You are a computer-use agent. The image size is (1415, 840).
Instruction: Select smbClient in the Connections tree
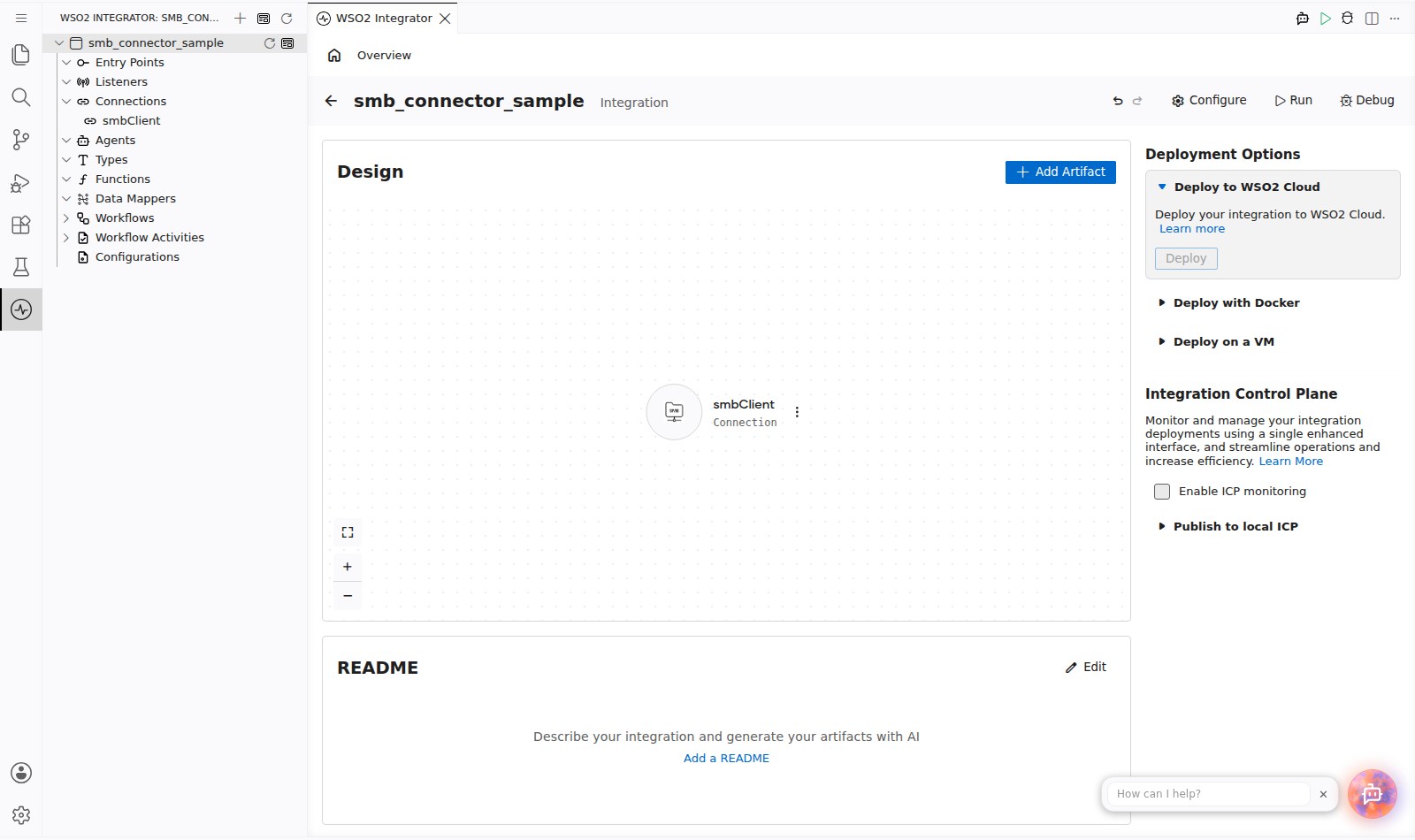click(131, 120)
